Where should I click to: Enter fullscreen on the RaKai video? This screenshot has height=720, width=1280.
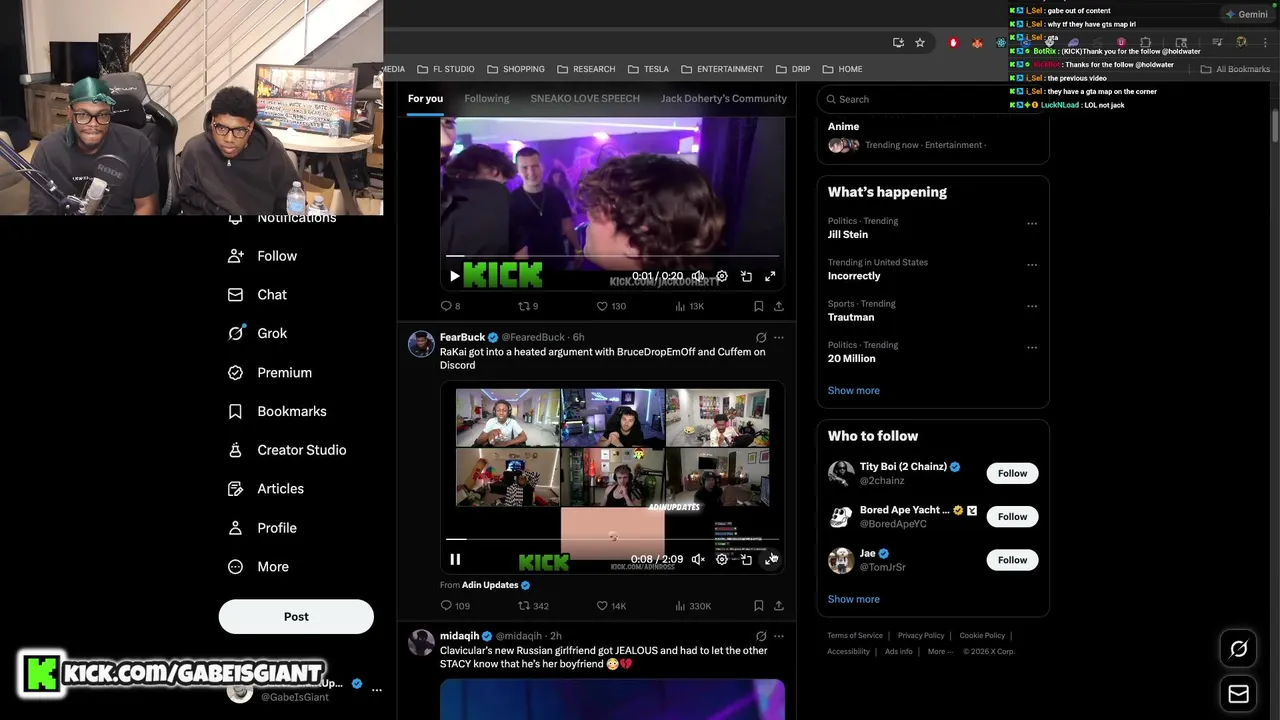tap(770, 559)
